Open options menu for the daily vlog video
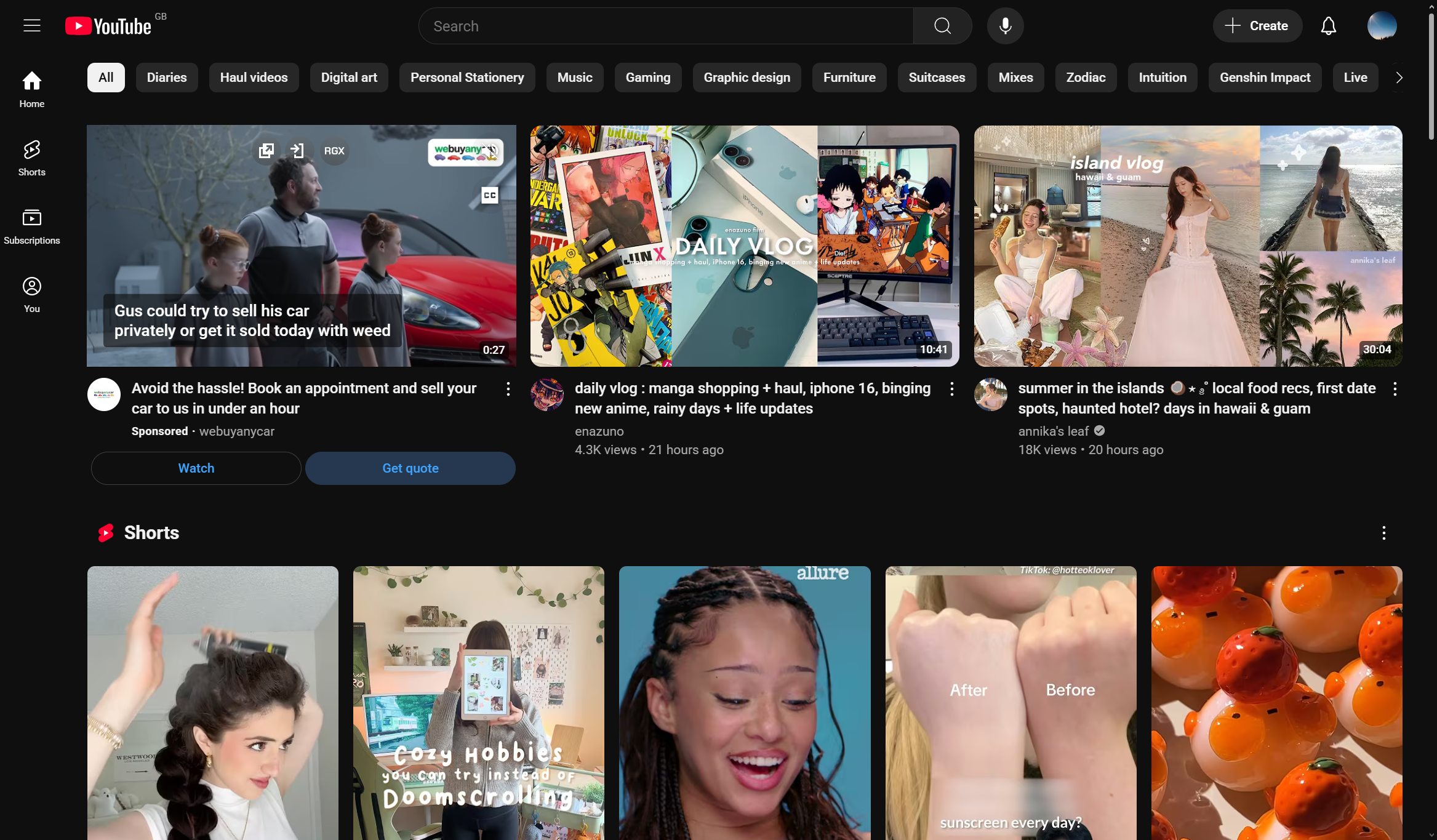 click(951, 389)
